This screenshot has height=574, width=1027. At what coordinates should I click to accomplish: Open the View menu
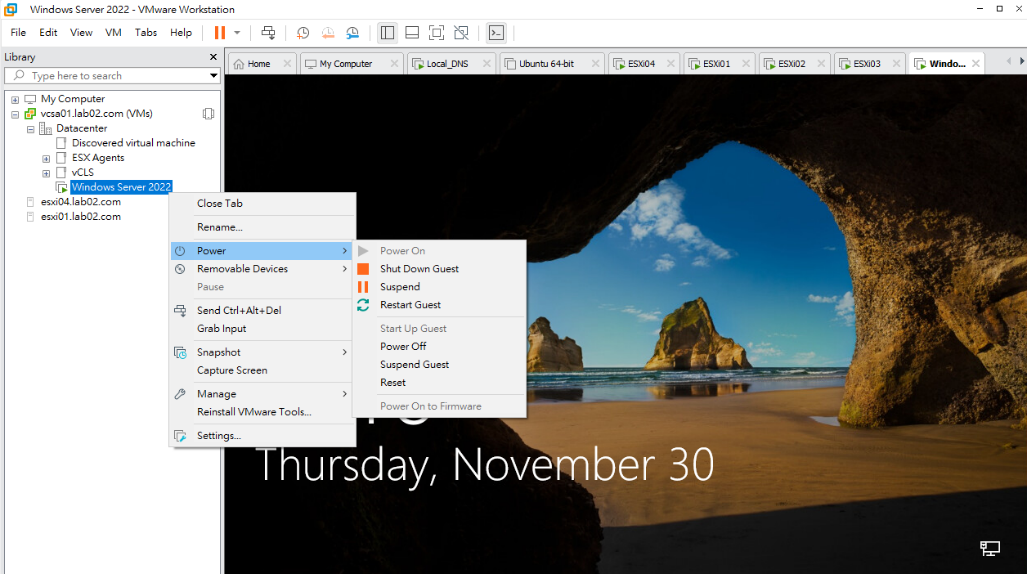point(81,32)
